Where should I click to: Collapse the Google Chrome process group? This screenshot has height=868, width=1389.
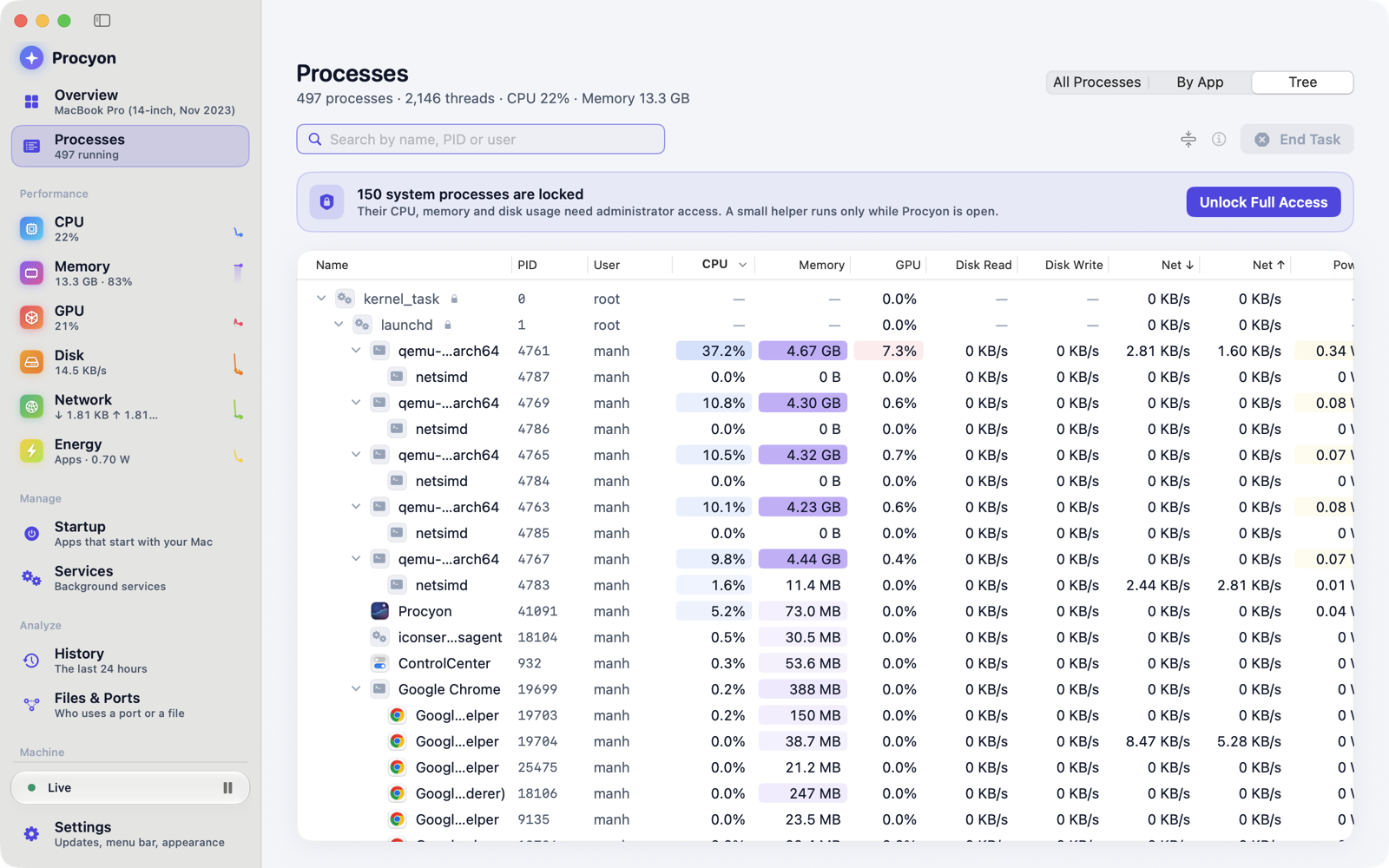[x=356, y=689]
